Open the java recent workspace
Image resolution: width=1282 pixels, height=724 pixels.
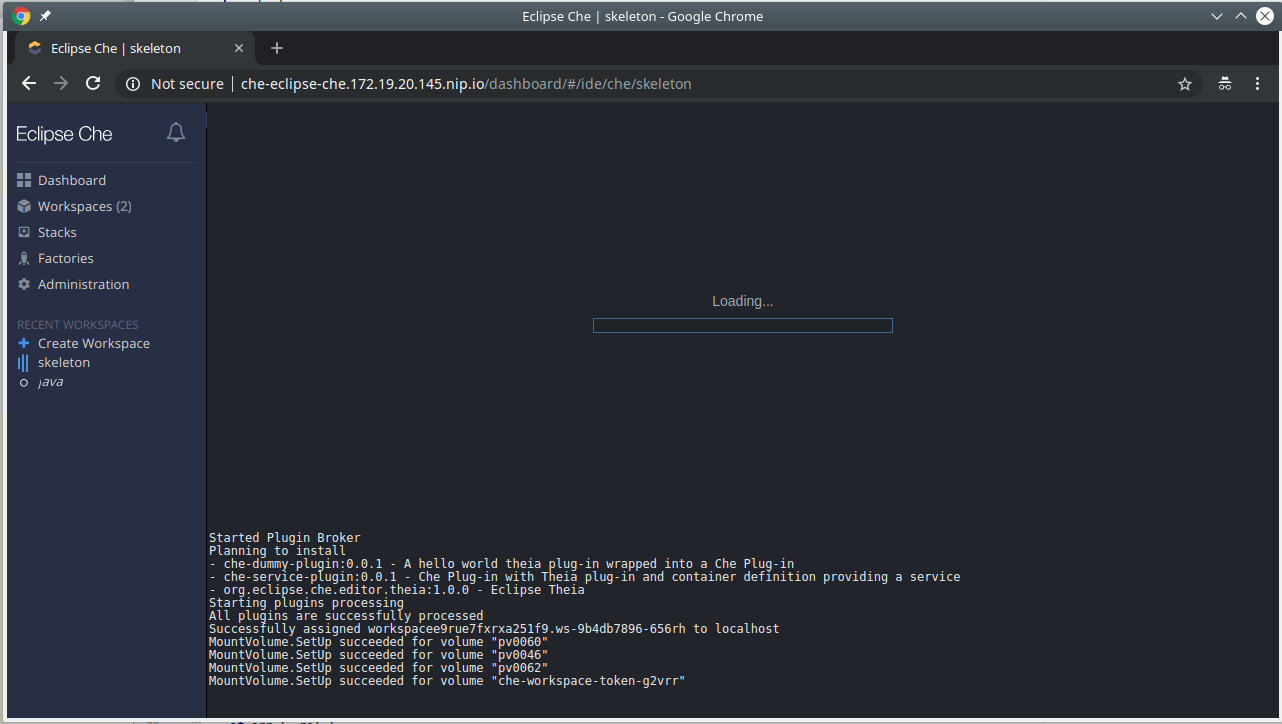[x=50, y=382]
